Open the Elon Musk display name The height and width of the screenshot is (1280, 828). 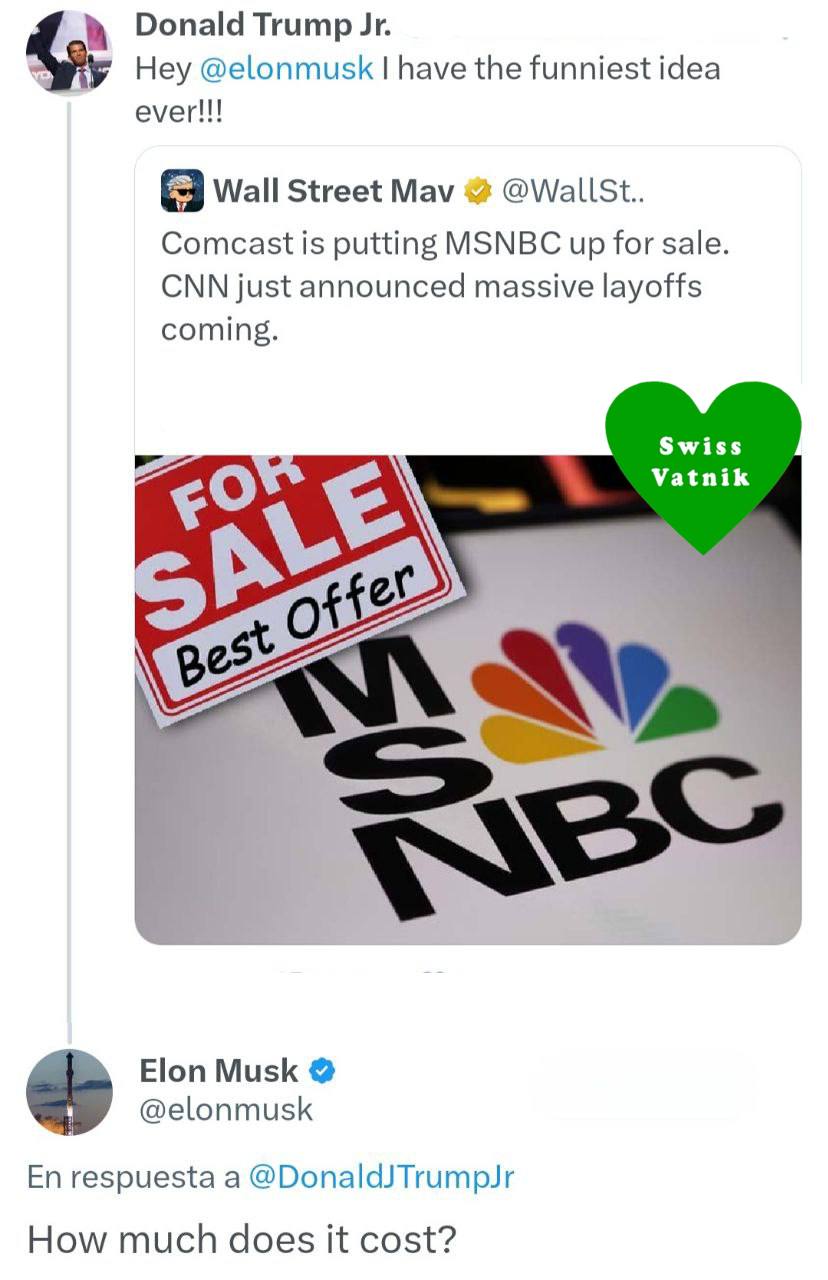tap(218, 1071)
